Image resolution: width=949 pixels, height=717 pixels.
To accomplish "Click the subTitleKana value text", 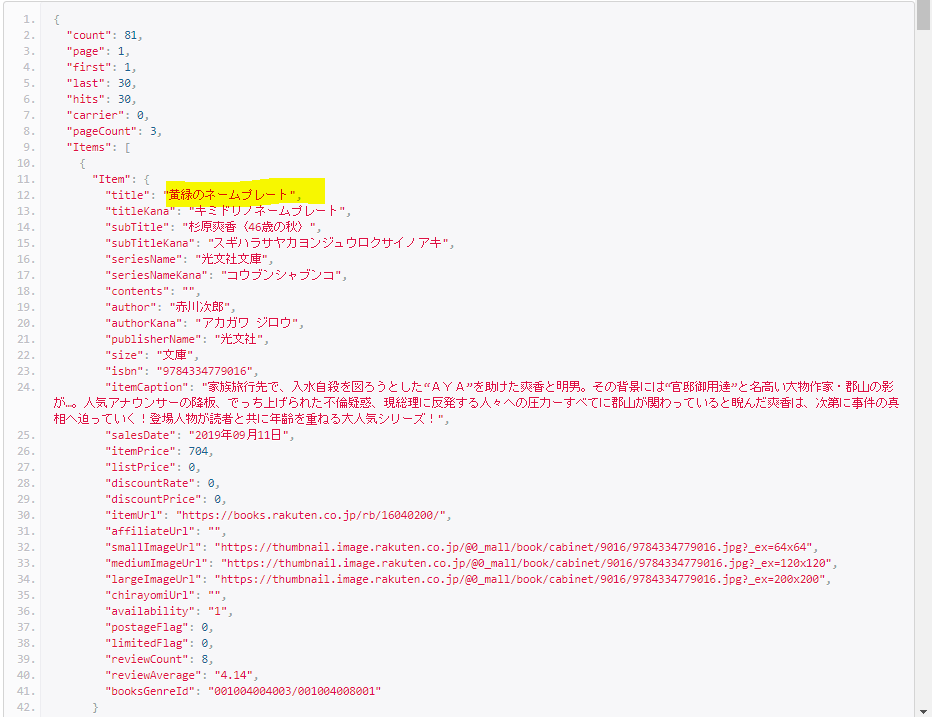I will tap(329, 243).
